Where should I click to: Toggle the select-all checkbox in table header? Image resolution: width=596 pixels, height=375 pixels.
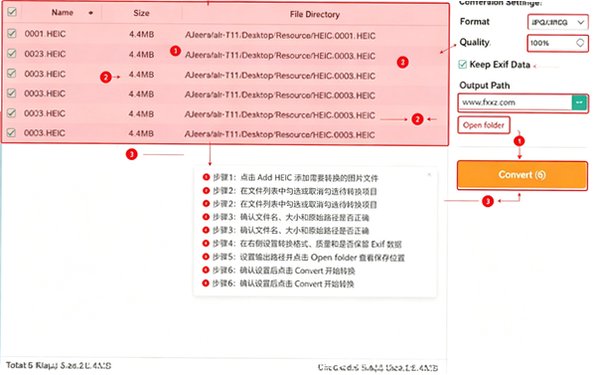[x=12, y=11]
